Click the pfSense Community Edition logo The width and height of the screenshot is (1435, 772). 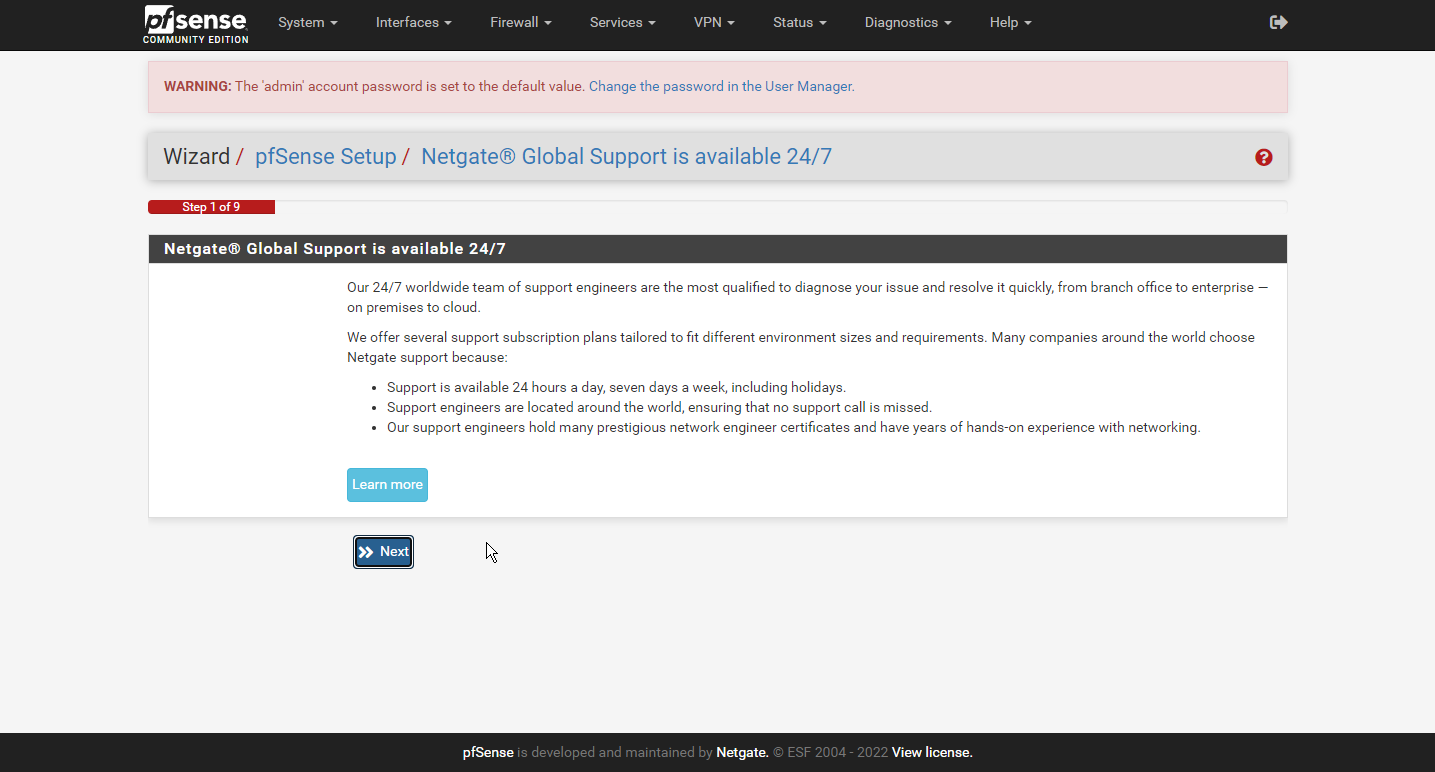[196, 24]
